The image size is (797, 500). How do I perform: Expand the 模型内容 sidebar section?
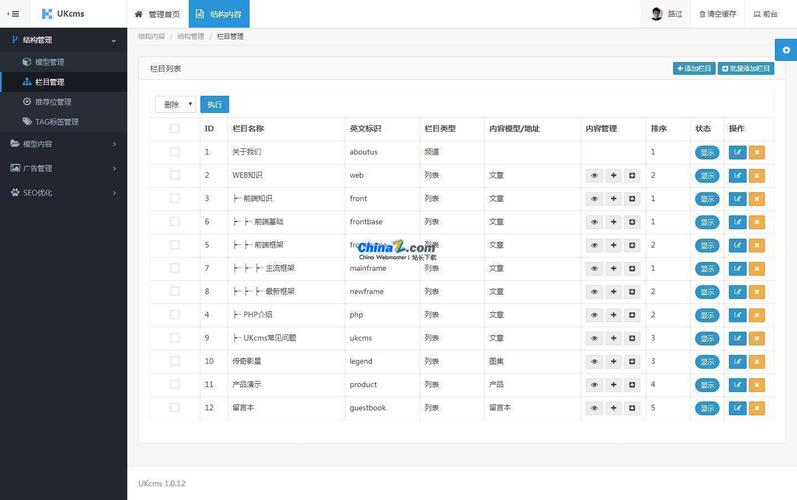[64, 144]
